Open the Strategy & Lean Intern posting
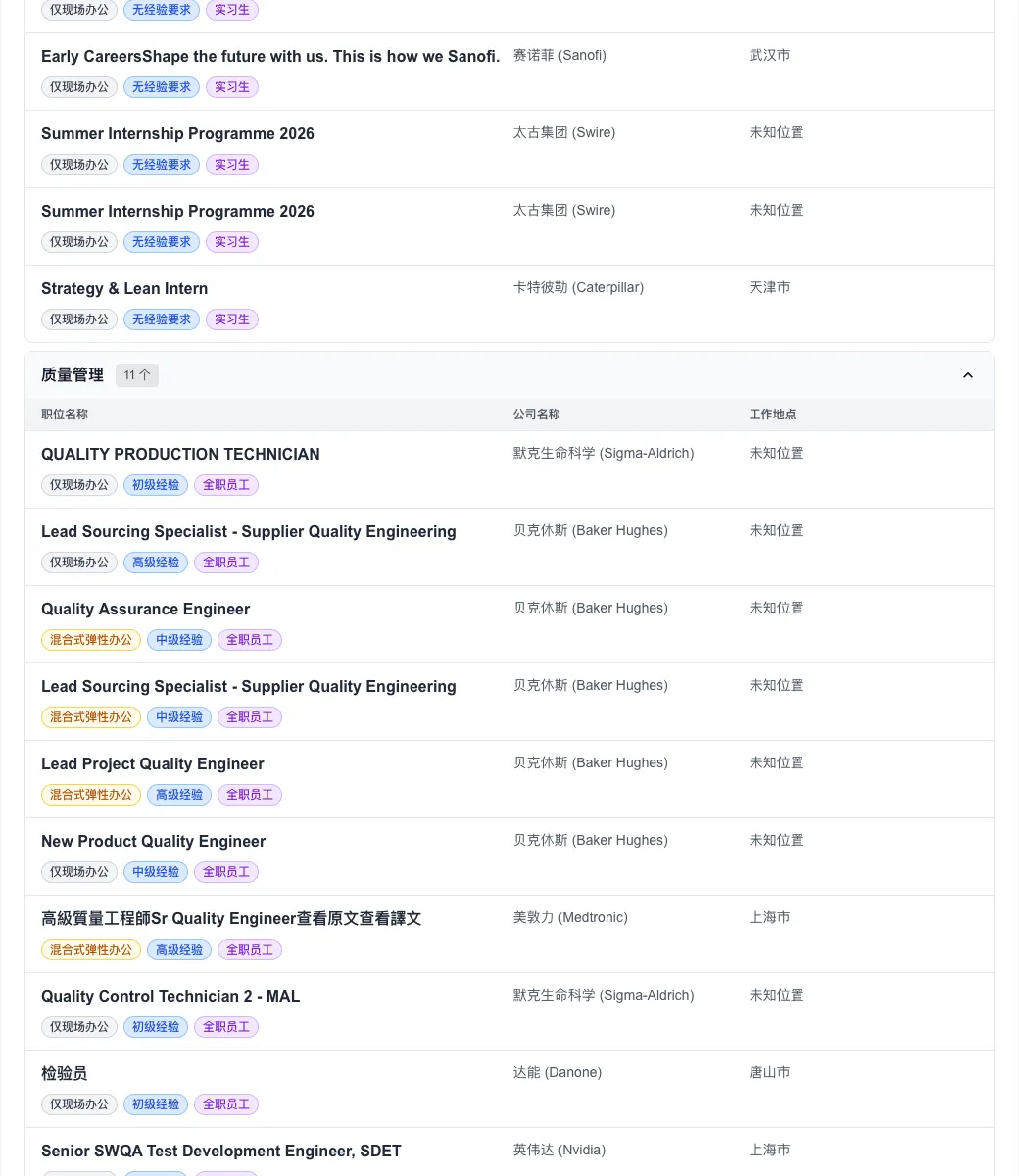1019x1176 pixels. click(124, 289)
